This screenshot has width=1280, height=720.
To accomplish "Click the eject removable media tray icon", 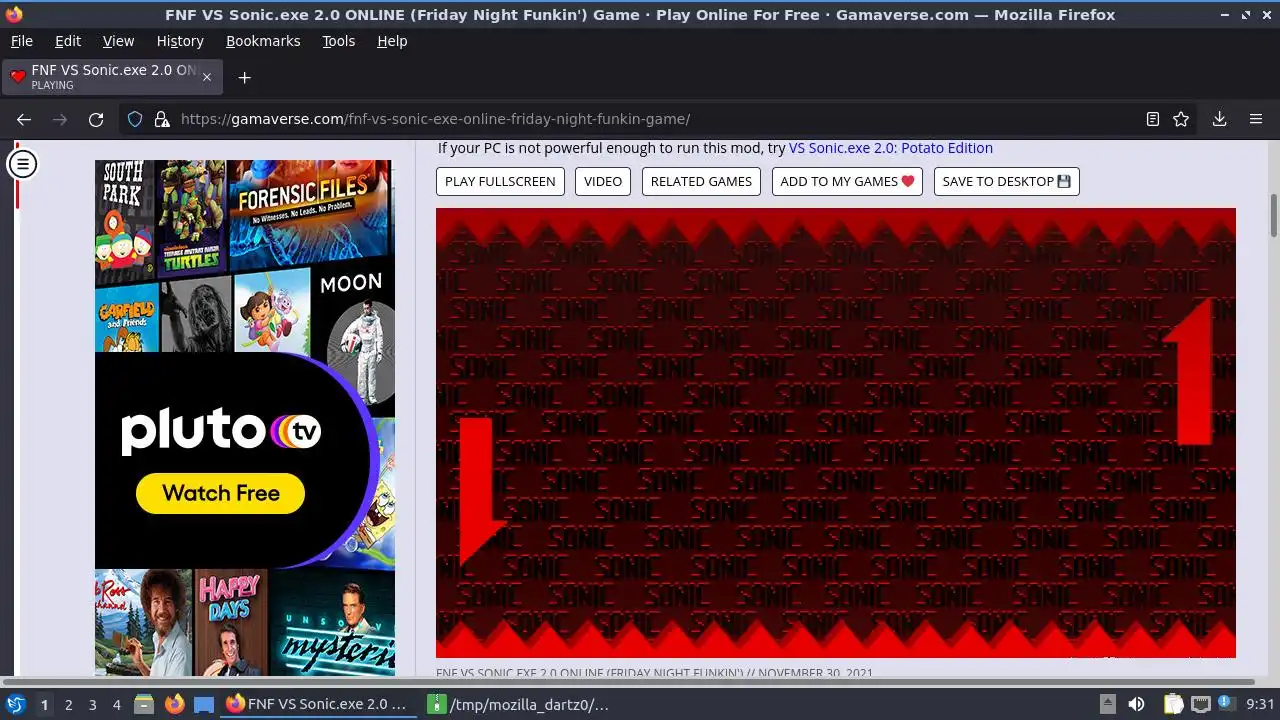I will (x=1107, y=704).
